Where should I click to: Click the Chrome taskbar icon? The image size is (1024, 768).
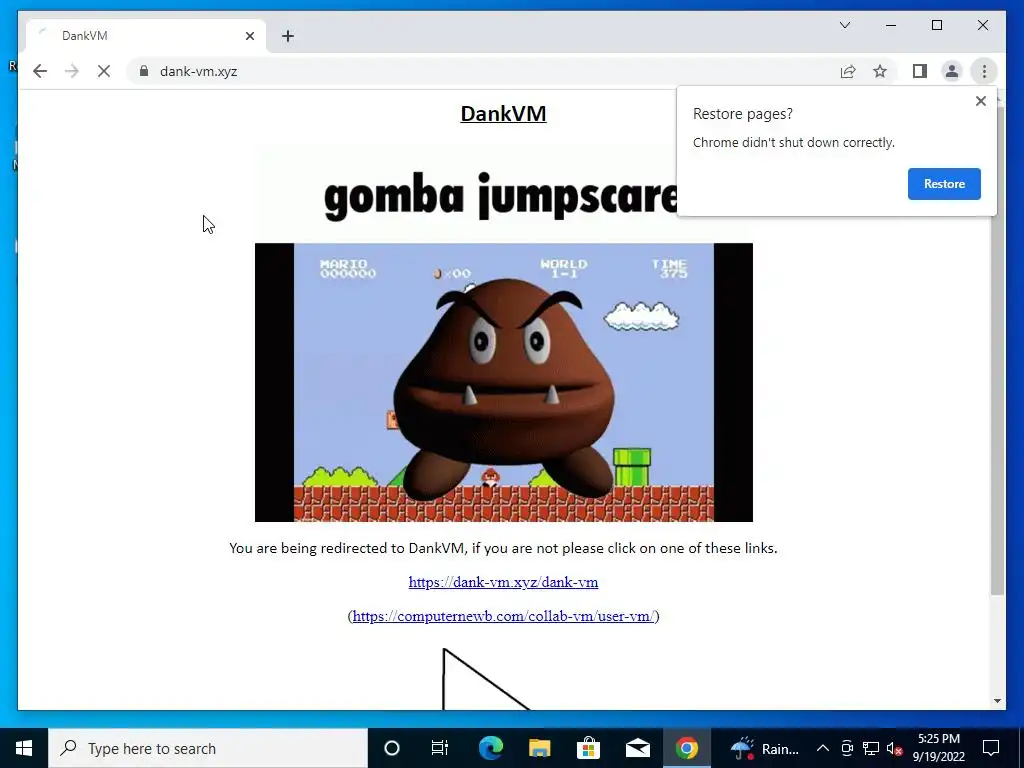pyautogui.click(x=686, y=748)
